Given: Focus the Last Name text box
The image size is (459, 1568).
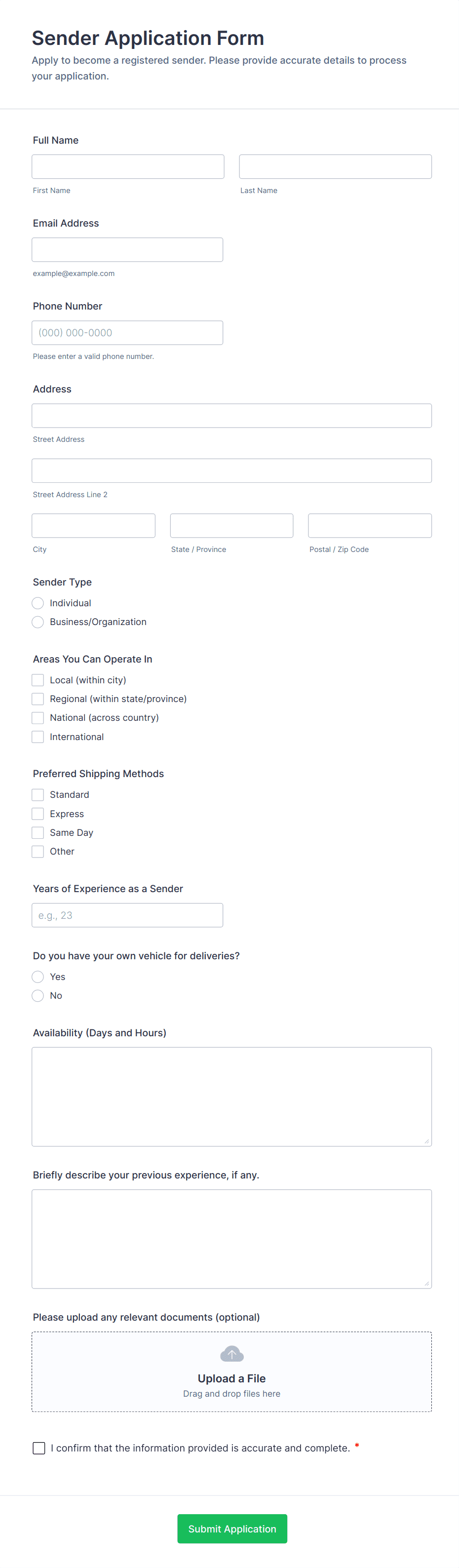Looking at the screenshot, I should point(335,166).
